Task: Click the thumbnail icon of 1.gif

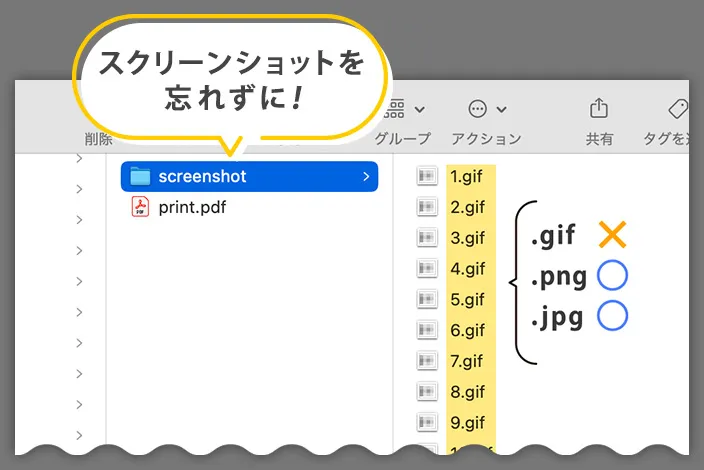Action: [x=427, y=176]
